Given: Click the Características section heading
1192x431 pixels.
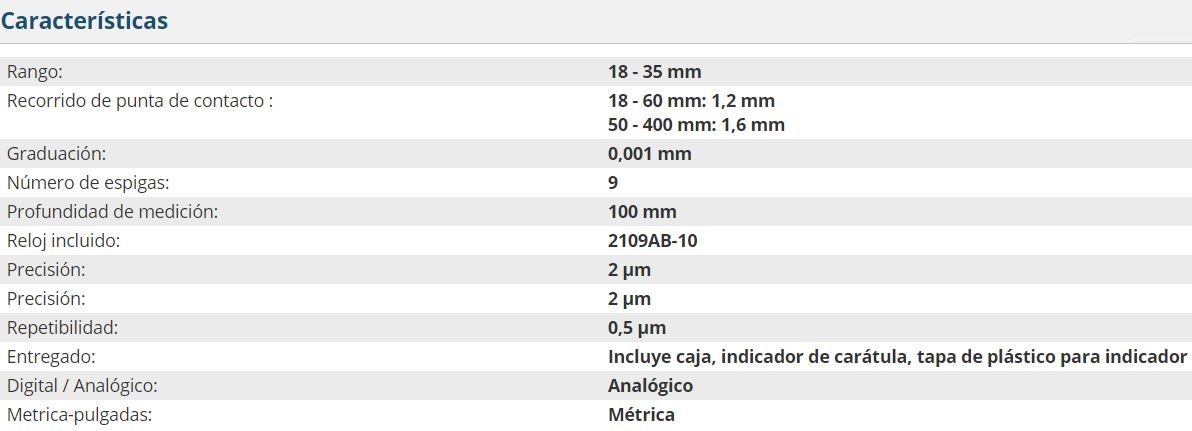Looking at the screenshot, I should [x=84, y=20].
